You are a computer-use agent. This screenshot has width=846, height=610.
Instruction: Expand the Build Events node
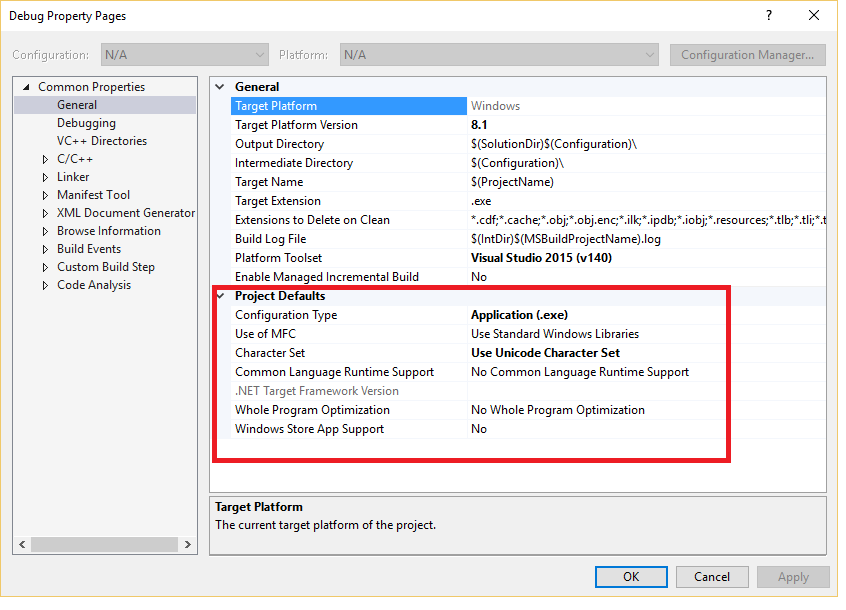(44, 248)
